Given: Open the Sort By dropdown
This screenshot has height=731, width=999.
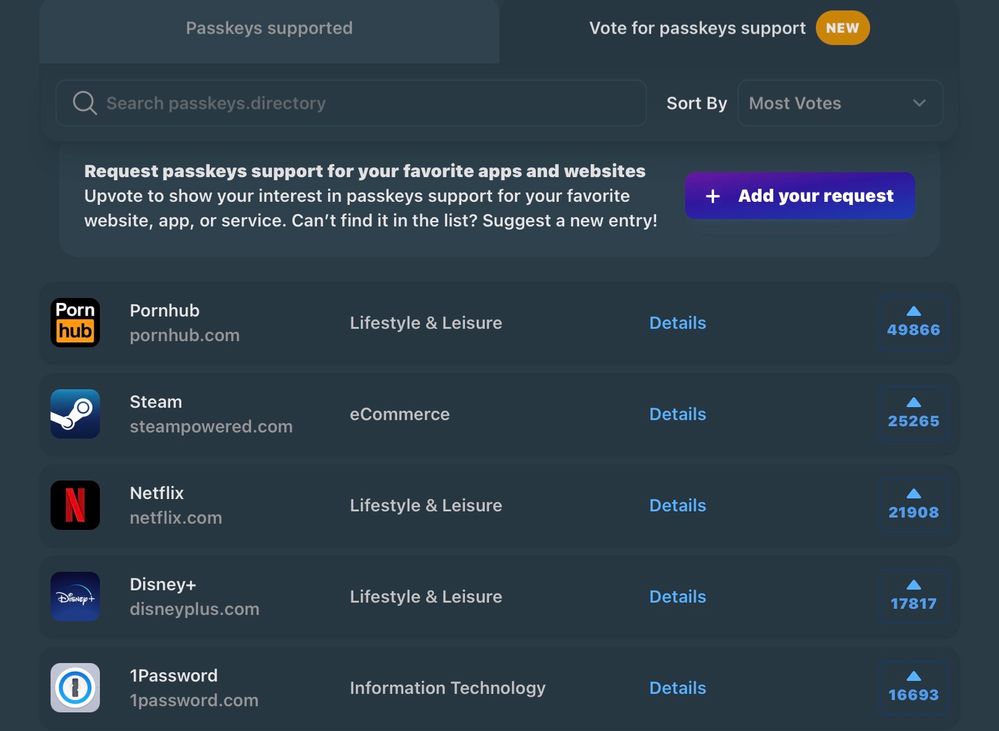Looking at the screenshot, I should (x=839, y=103).
